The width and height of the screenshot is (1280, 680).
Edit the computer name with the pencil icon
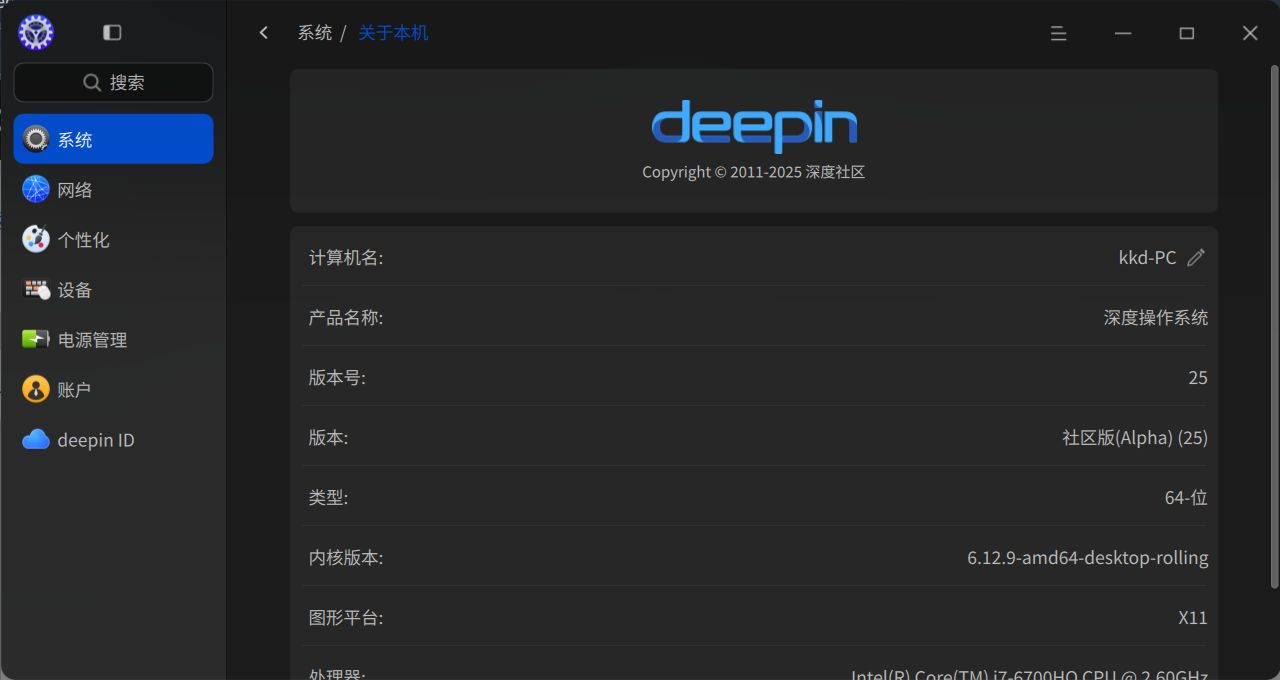coord(1195,257)
